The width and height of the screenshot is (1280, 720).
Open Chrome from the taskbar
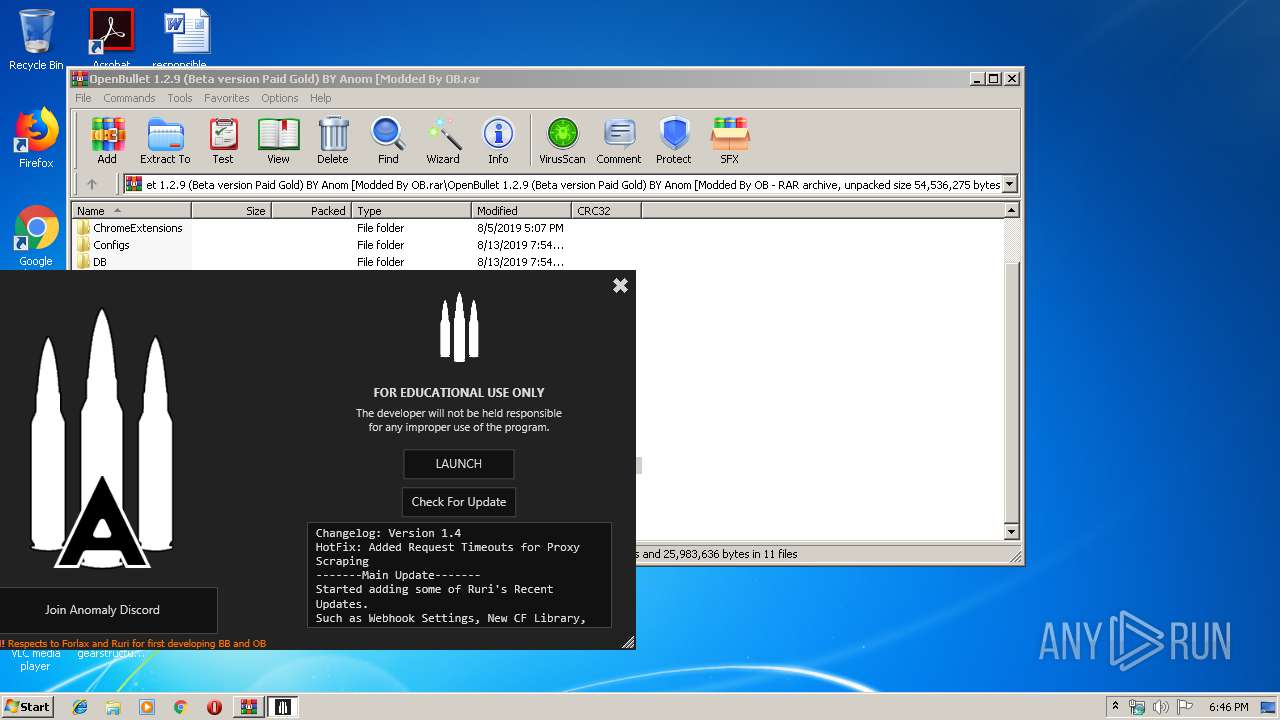pos(180,707)
